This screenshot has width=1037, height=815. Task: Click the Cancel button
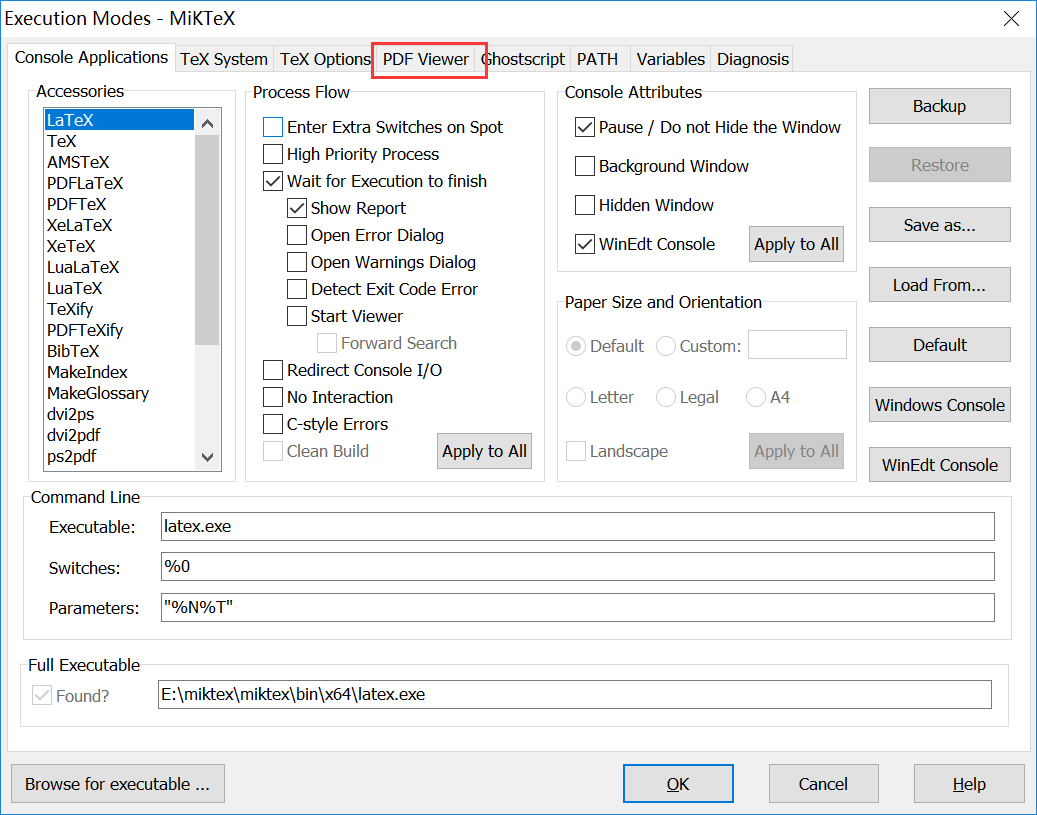coord(823,784)
